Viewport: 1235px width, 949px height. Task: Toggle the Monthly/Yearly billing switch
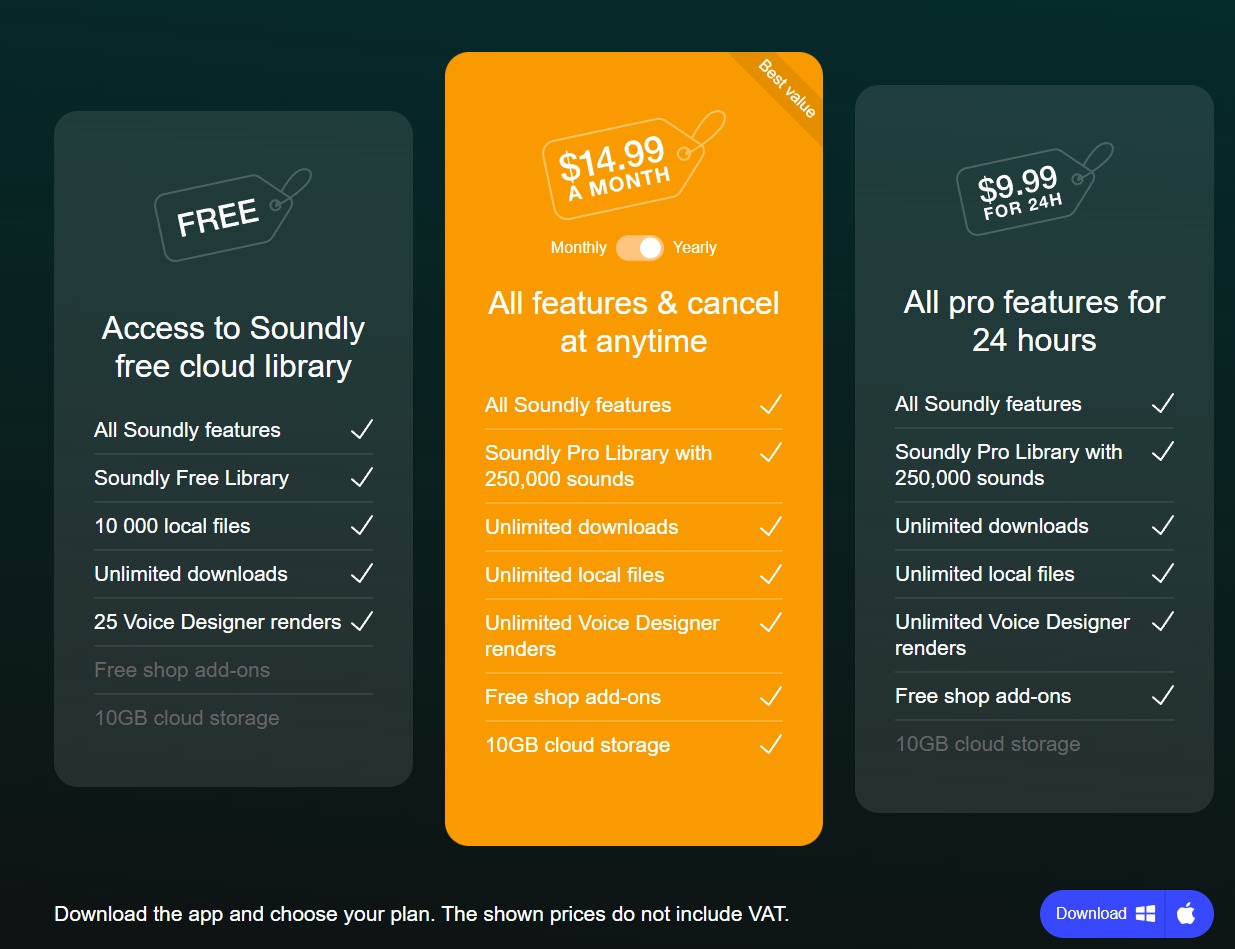click(639, 248)
